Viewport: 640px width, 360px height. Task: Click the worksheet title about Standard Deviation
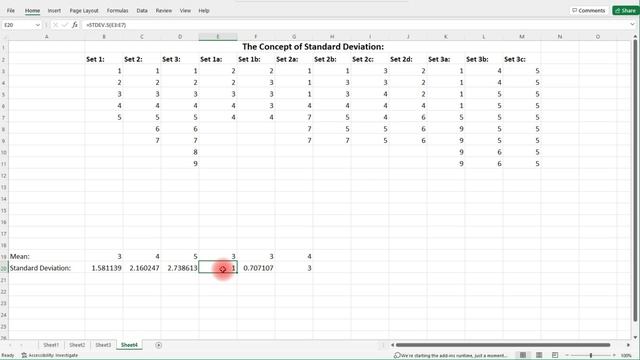coord(313,47)
